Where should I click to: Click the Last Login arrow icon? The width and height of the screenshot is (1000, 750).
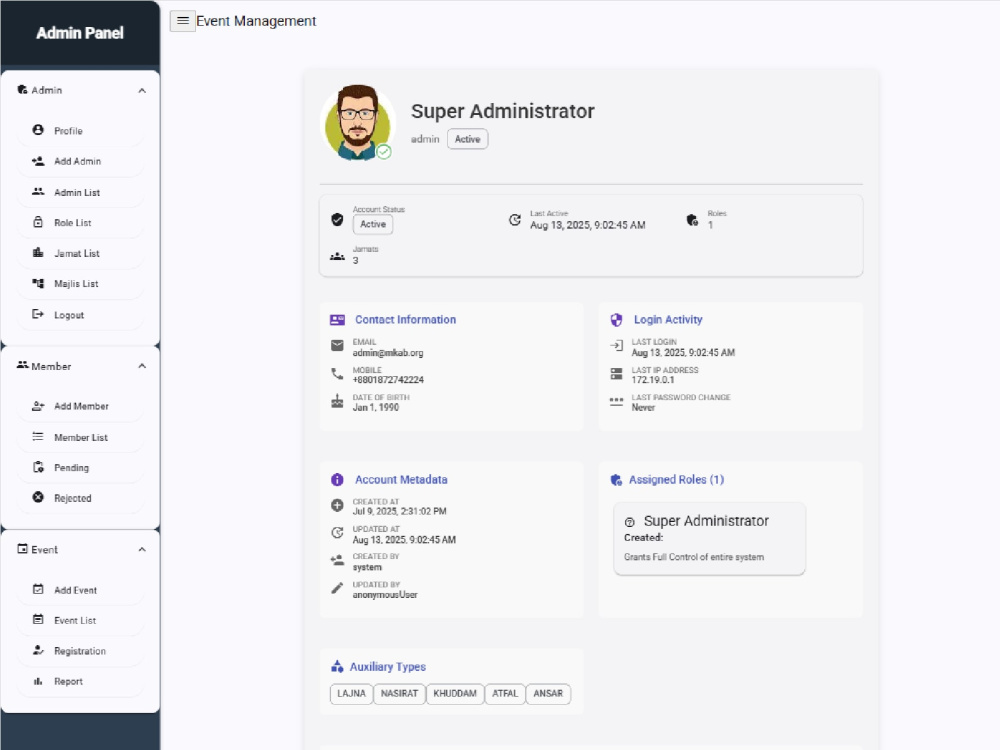(x=616, y=346)
